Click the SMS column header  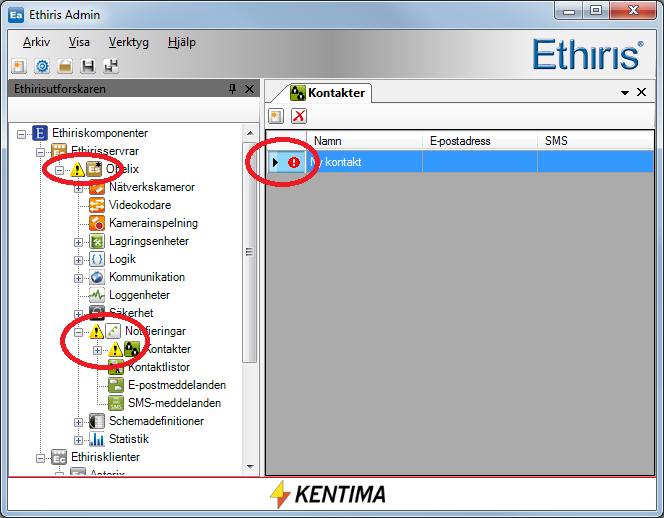pyautogui.click(x=596, y=141)
